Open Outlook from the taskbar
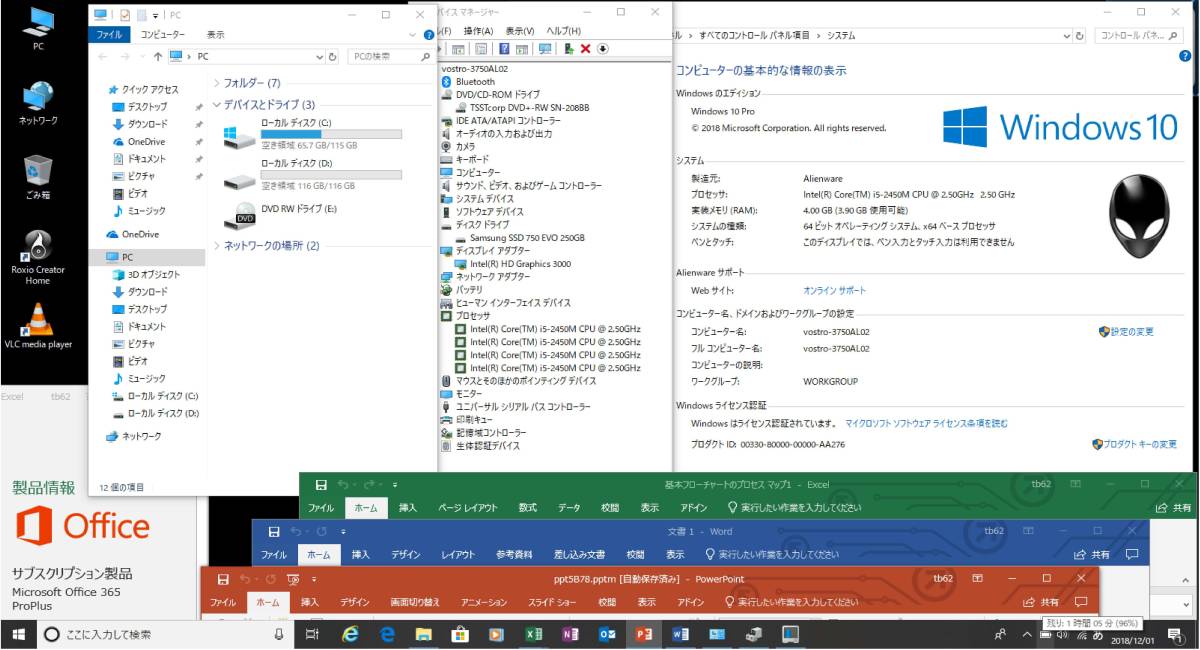Viewport: 1200px width, 650px height. (607, 634)
